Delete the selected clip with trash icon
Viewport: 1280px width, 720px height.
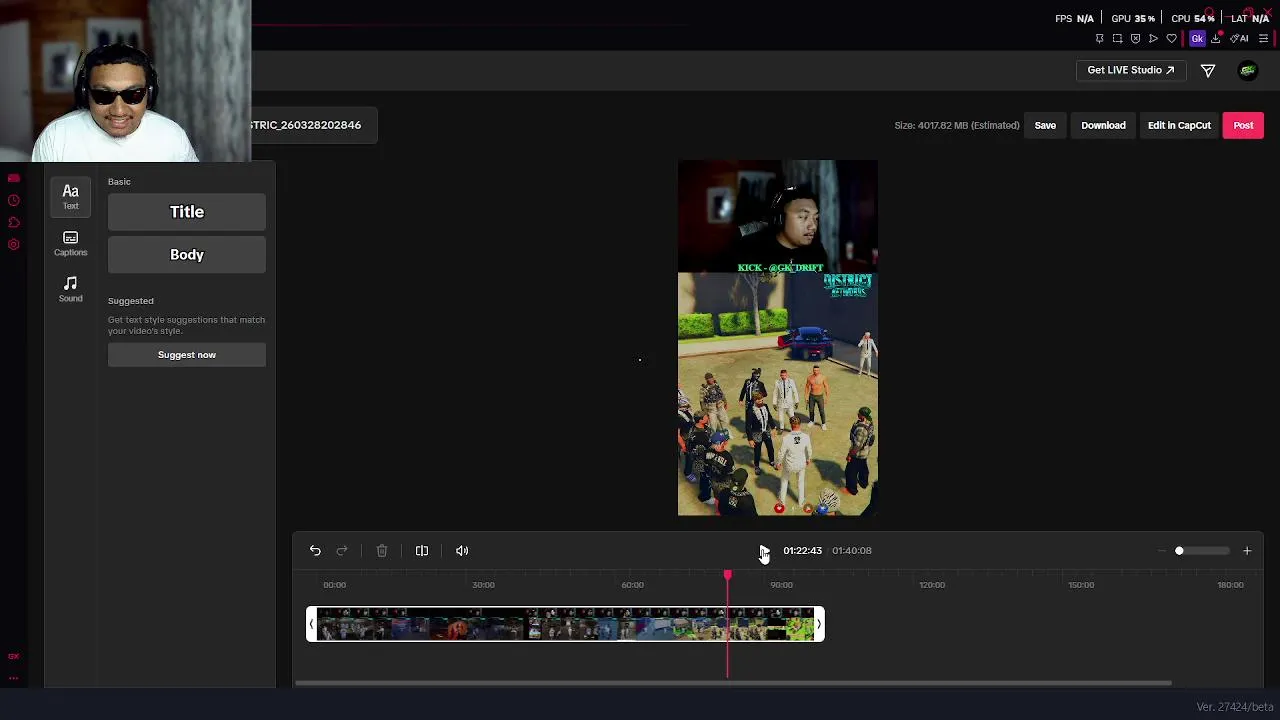[382, 551]
